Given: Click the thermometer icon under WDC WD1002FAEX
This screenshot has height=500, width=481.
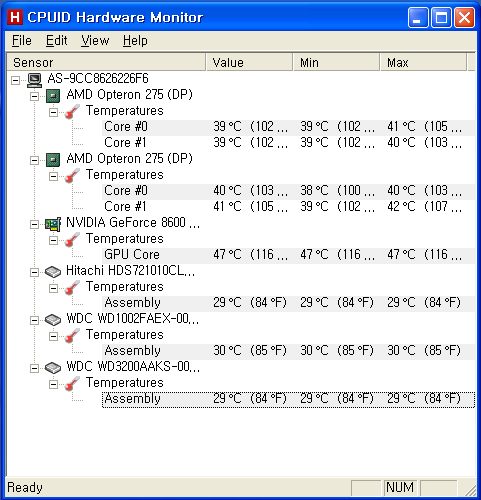Looking at the screenshot, I should (x=72, y=336).
